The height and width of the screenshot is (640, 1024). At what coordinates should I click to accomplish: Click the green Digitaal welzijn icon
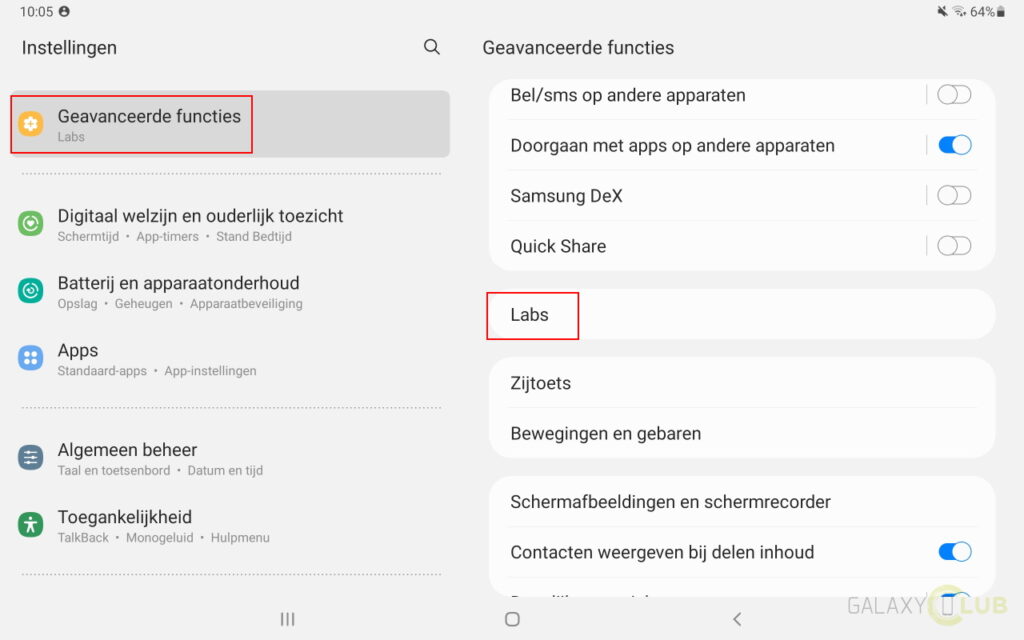[x=31, y=224]
